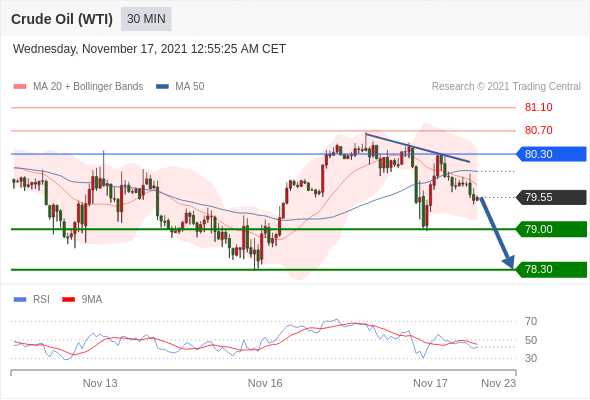This screenshot has height=400, width=590.
Task: Click the Nov 16 date axis label
Action: 265,383
